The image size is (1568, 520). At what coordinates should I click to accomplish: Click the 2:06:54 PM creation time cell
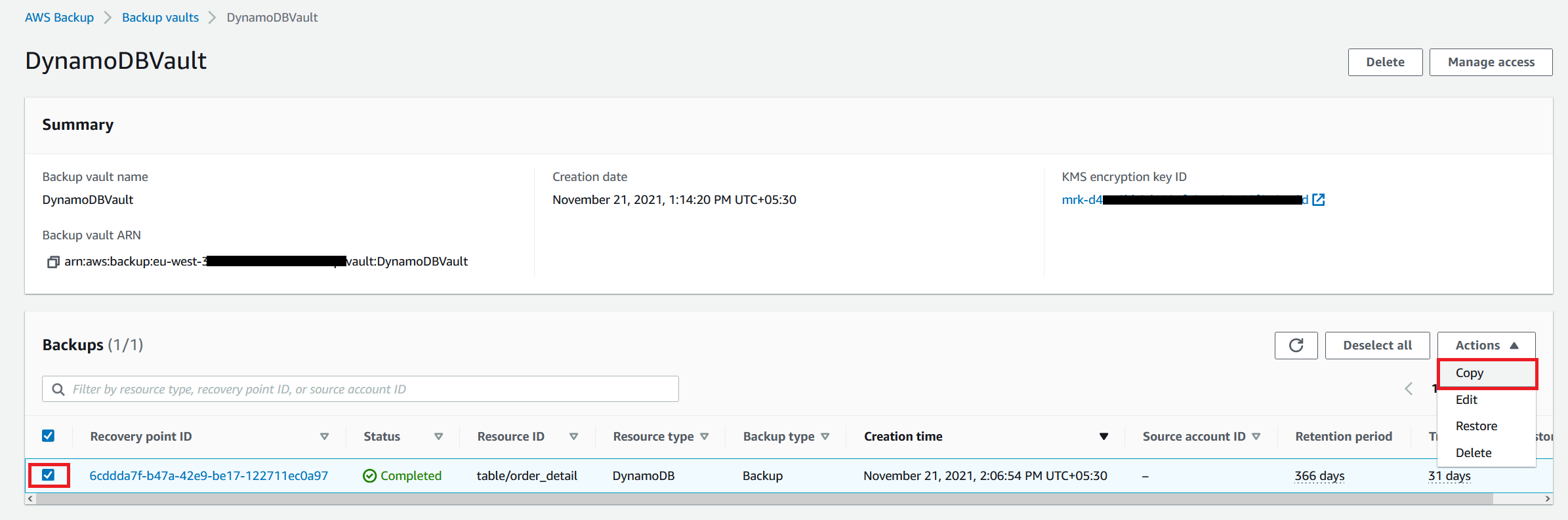[985, 476]
